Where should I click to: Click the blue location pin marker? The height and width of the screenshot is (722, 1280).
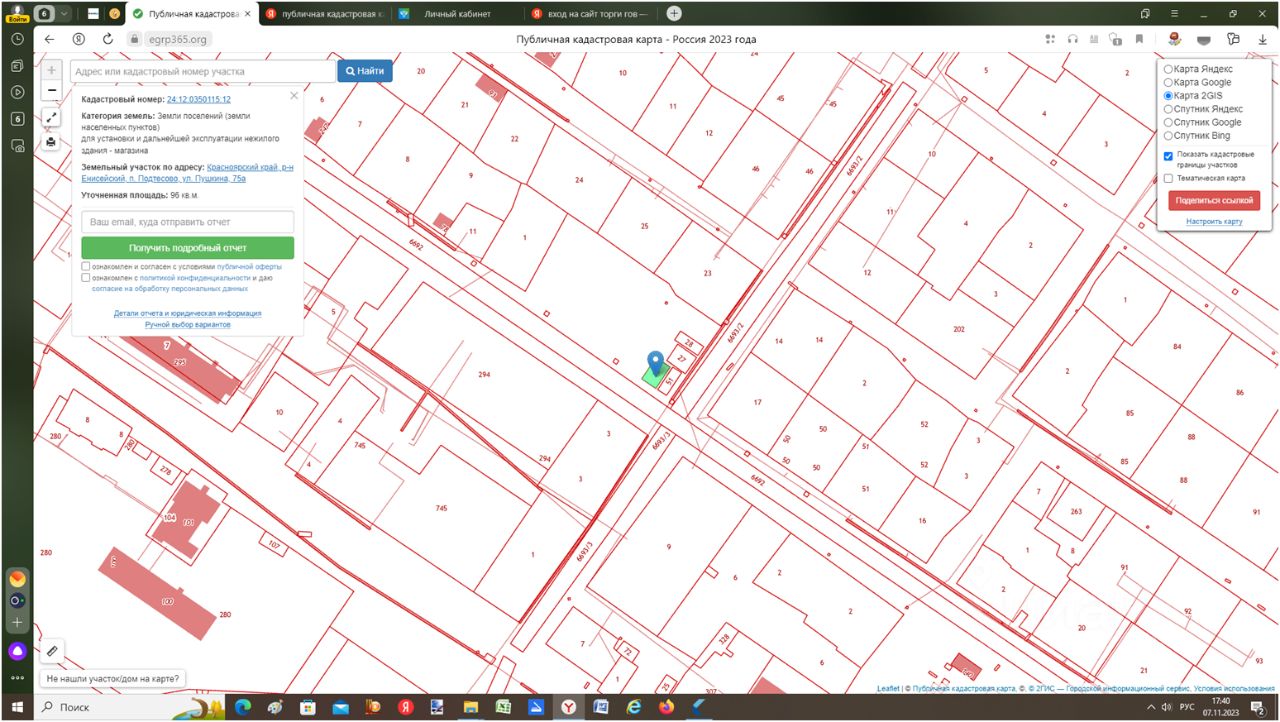[655, 363]
